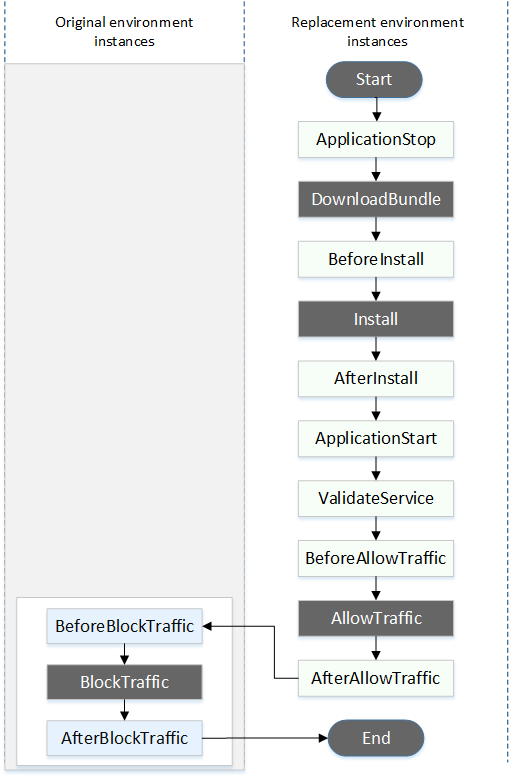The width and height of the screenshot is (509, 778).
Task: Click the End node
Action: [376, 738]
